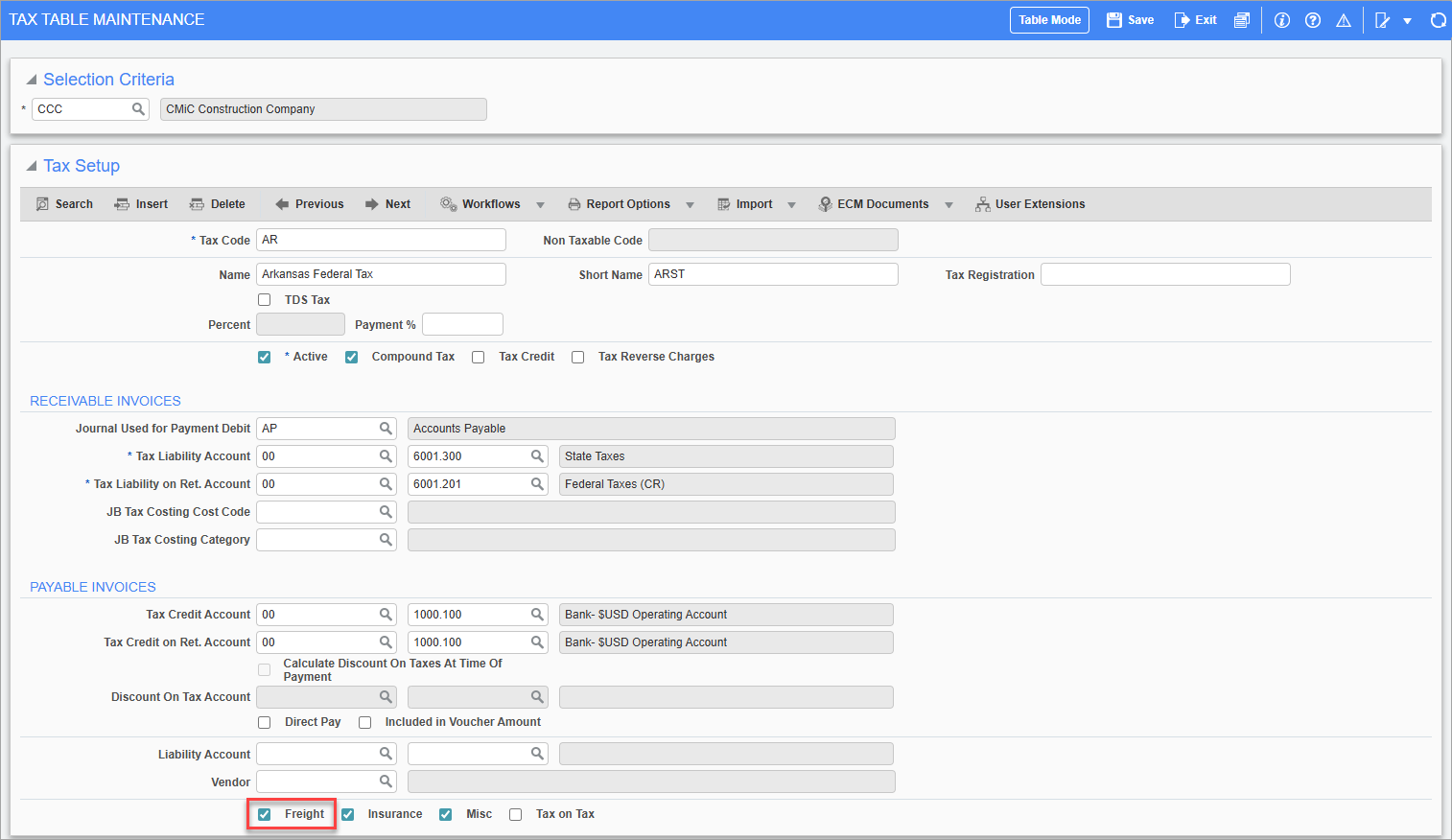This screenshot has height=840, width=1452.
Task: Open User Extensions
Action: (x=1030, y=204)
